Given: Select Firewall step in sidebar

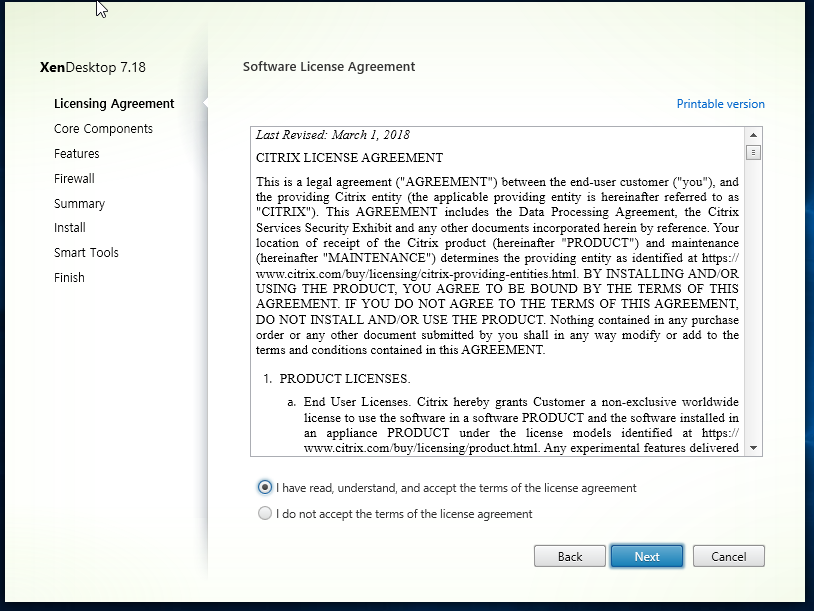Looking at the screenshot, I should [x=74, y=179].
